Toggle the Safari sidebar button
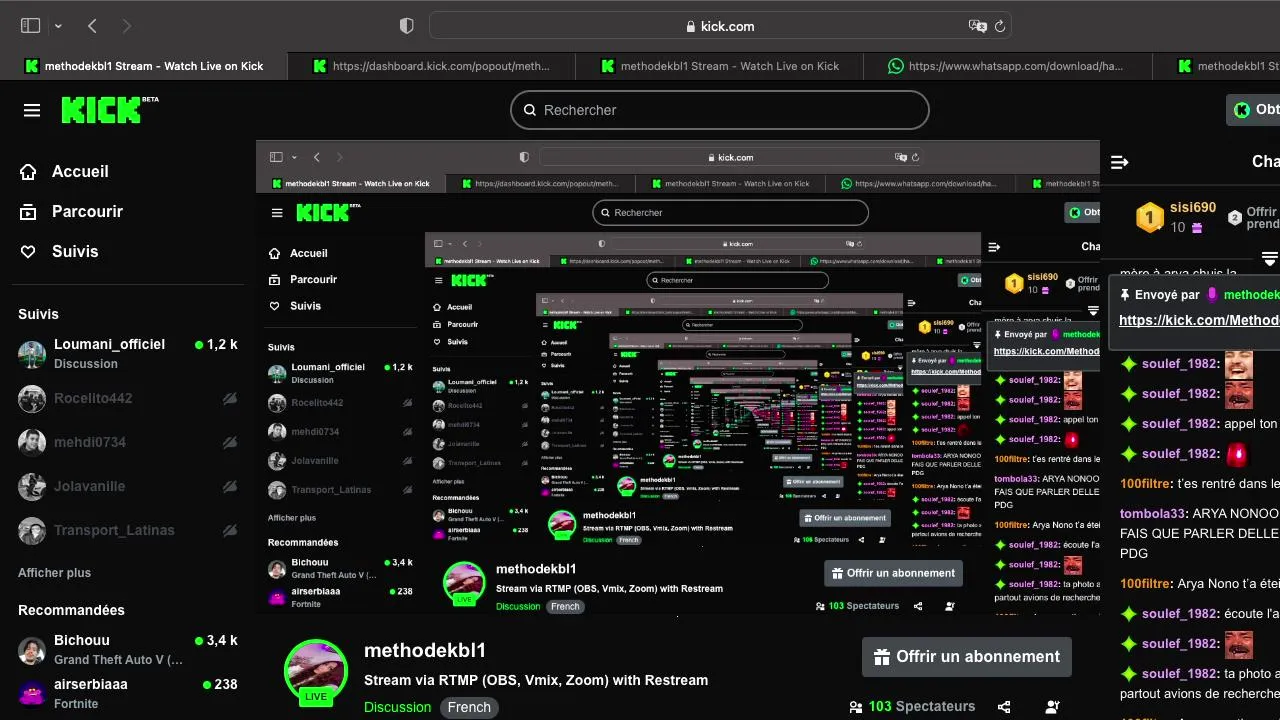1280x720 pixels. (30, 26)
